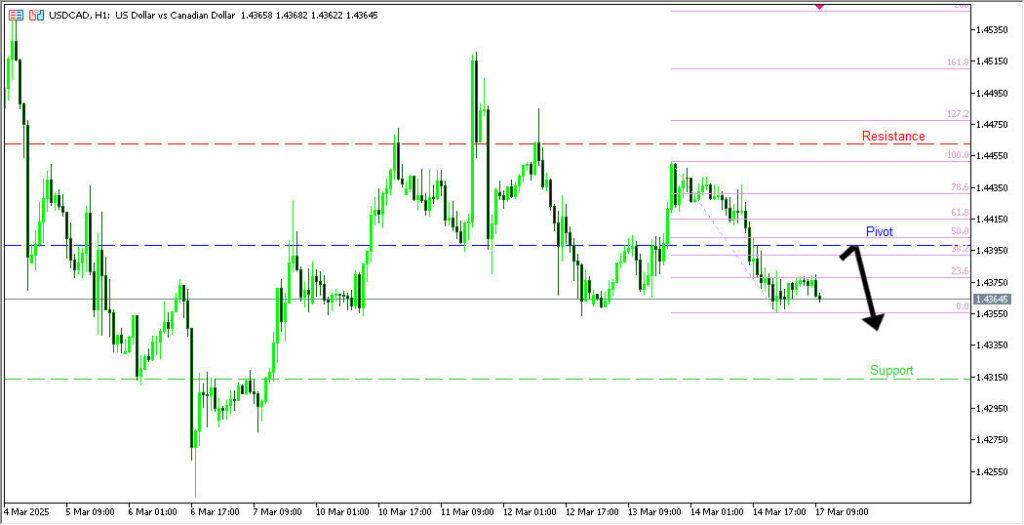Select the red dashed Resistance line
This screenshot has height=525, width=1024.
[400, 144]
